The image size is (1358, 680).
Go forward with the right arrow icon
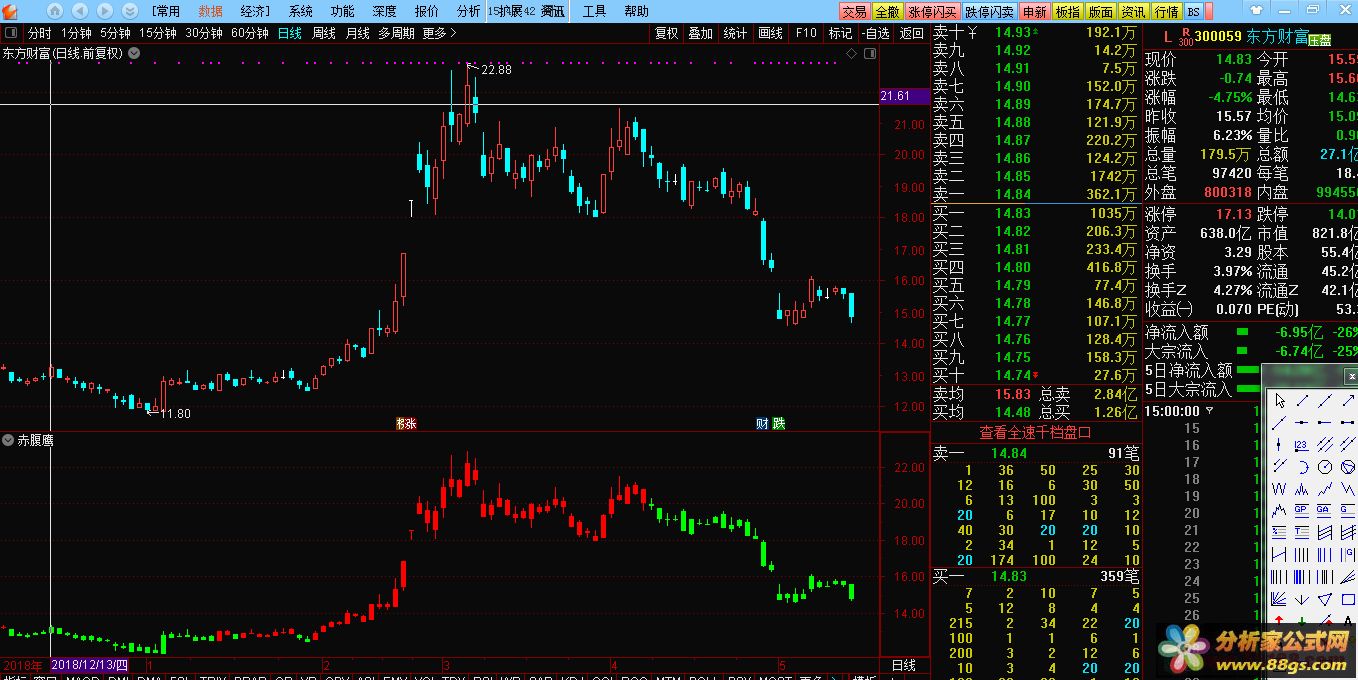click(x=103, y=11)
